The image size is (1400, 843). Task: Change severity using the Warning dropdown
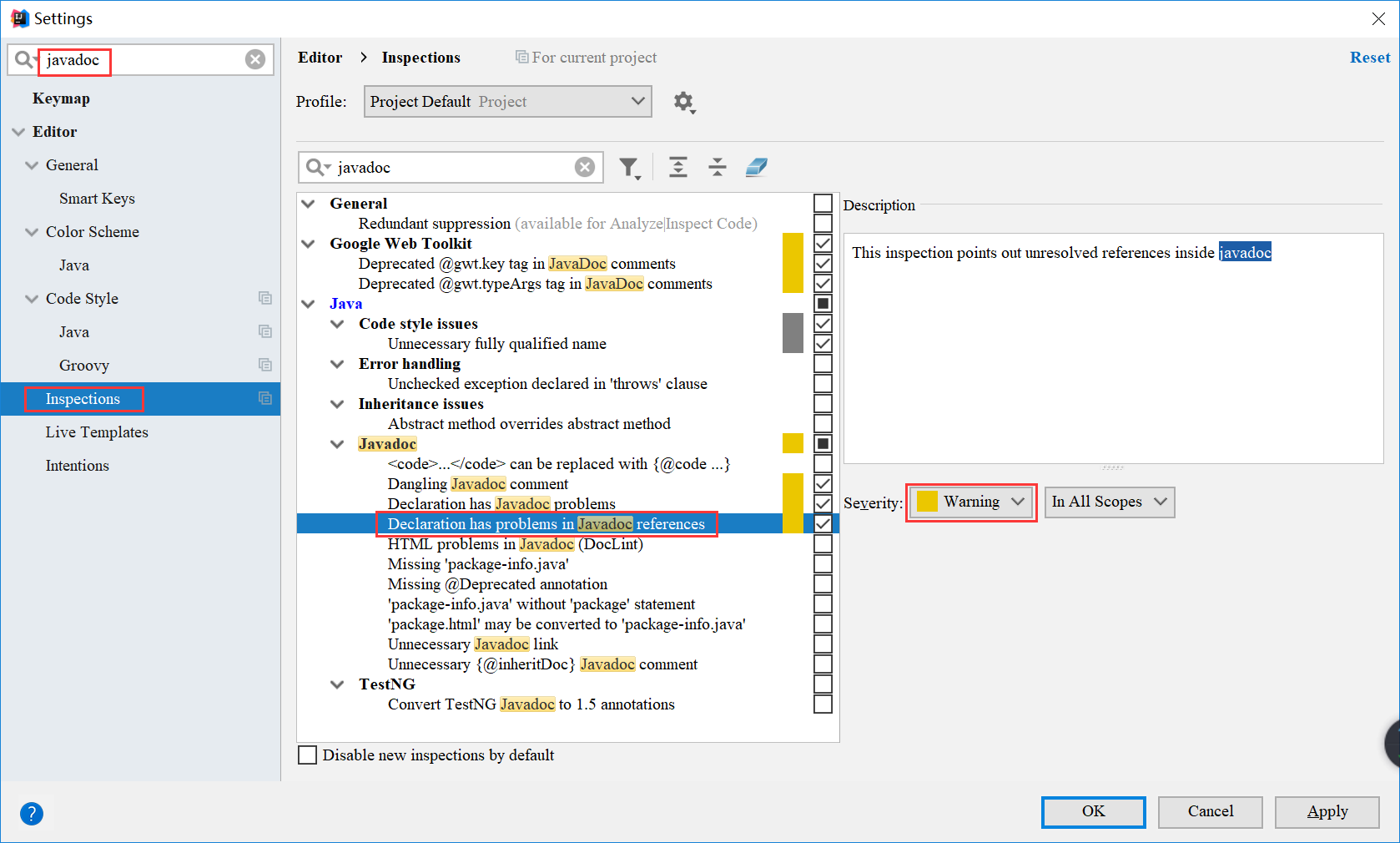point(970,502)
